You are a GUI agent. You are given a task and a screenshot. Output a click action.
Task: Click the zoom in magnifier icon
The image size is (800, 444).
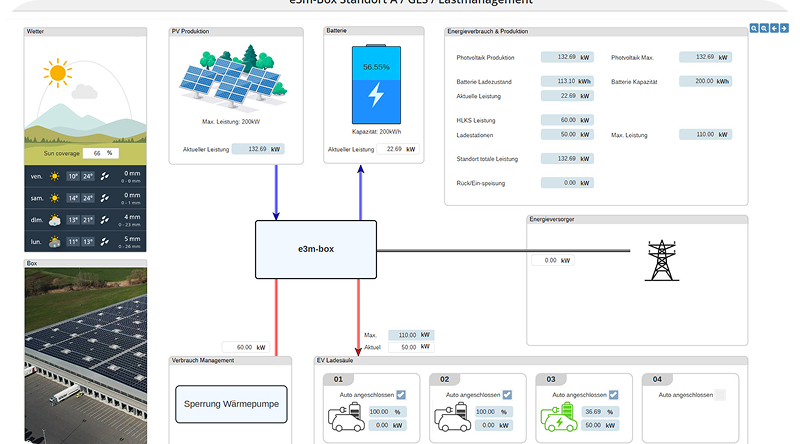tap(755, 29)
